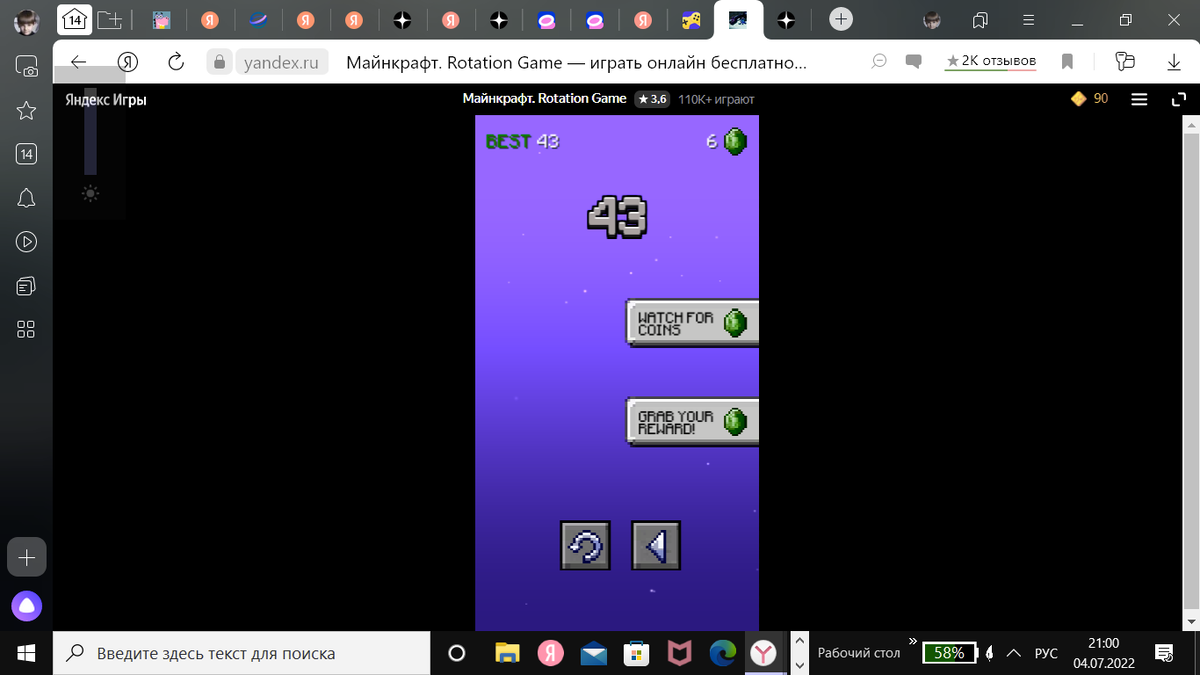Image resolution: width=1200 pixels, height=675 pixels.
Task: Open Windows notification center icon
Action: pos(1165,653)
